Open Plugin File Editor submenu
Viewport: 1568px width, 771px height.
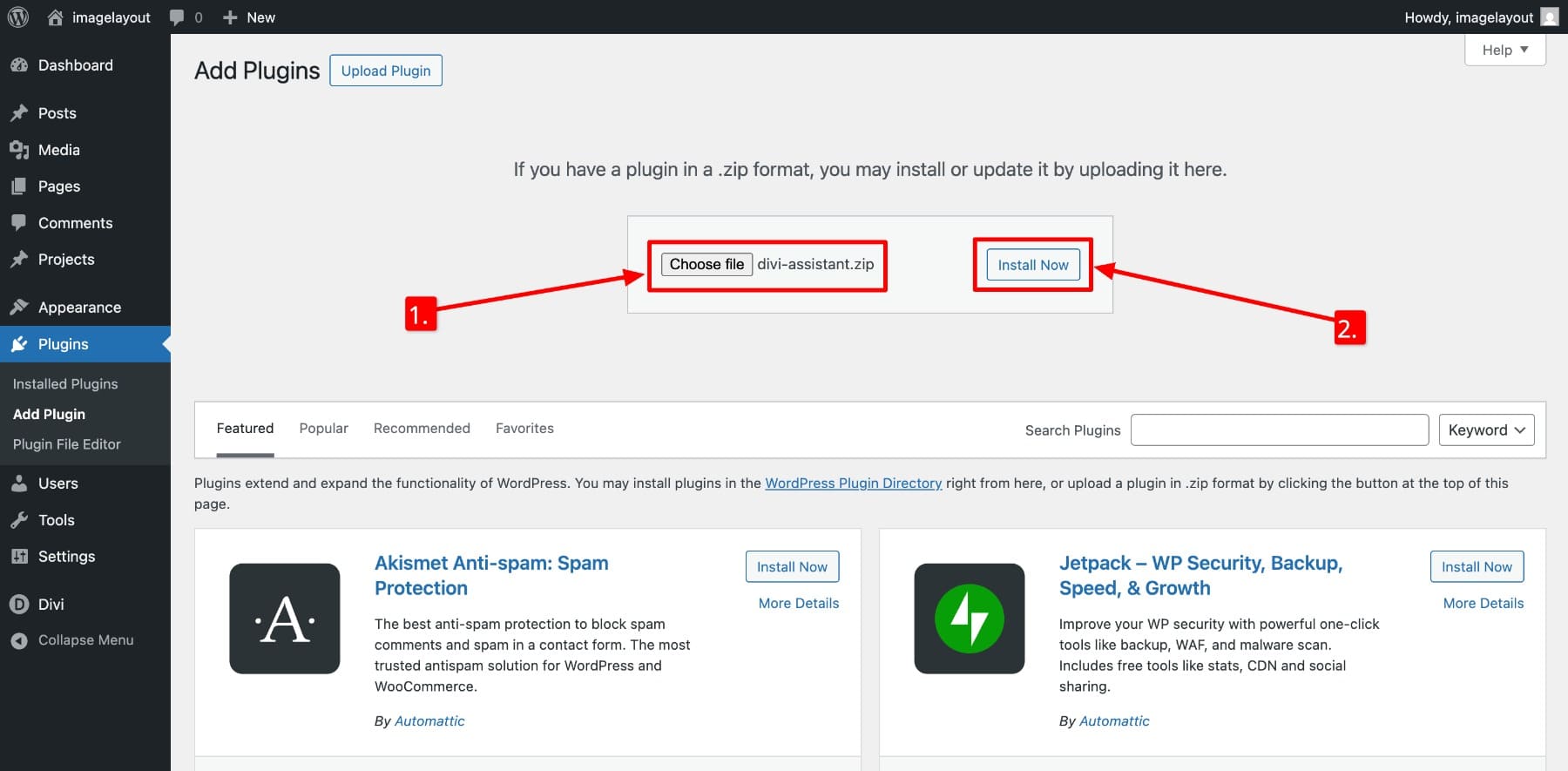point(67,444)
